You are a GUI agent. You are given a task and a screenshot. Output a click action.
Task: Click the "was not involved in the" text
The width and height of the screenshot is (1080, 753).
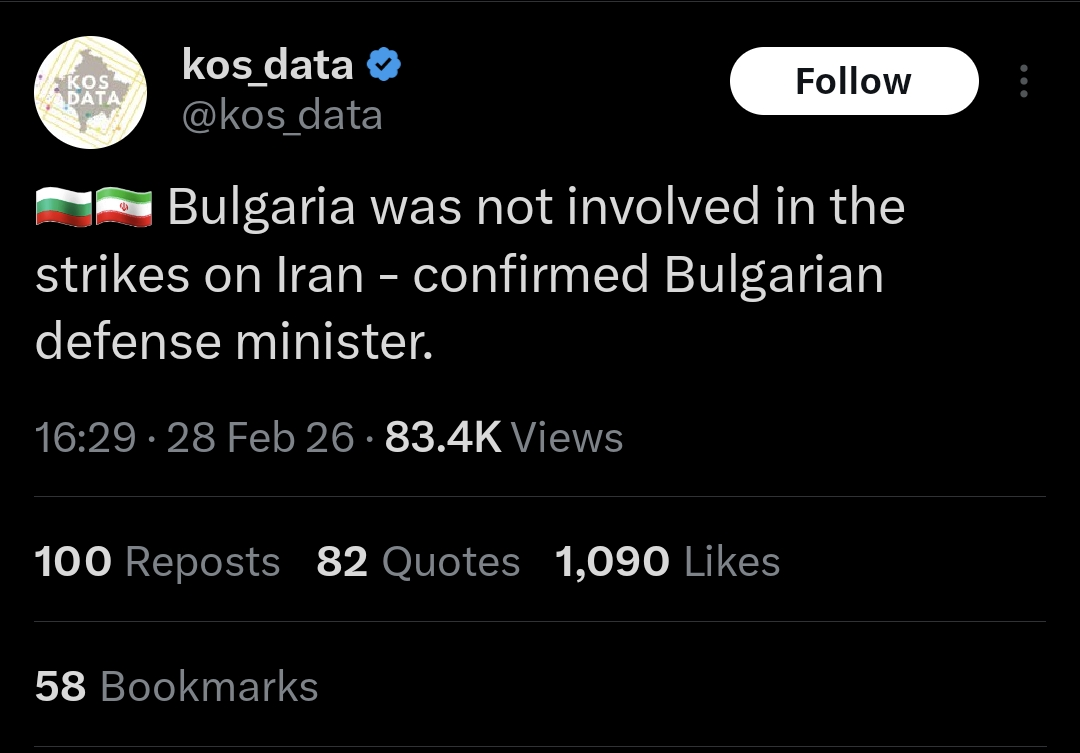click(638, 207)
